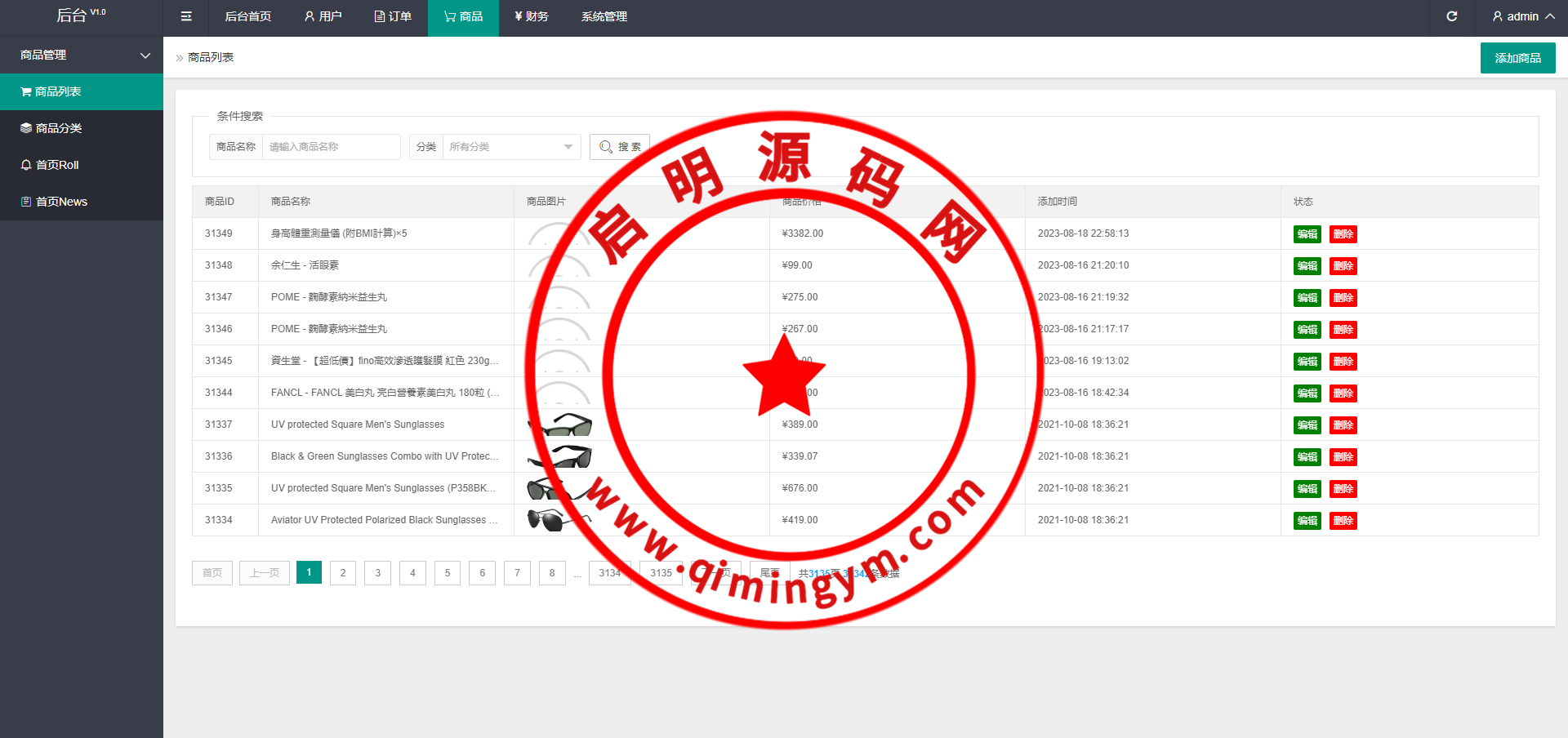Image resolution: width=1568 pixels, height=738 pixels.
Task: Toggle sidebar collapse hamburger icon
Action: click(x=186, y=16)
